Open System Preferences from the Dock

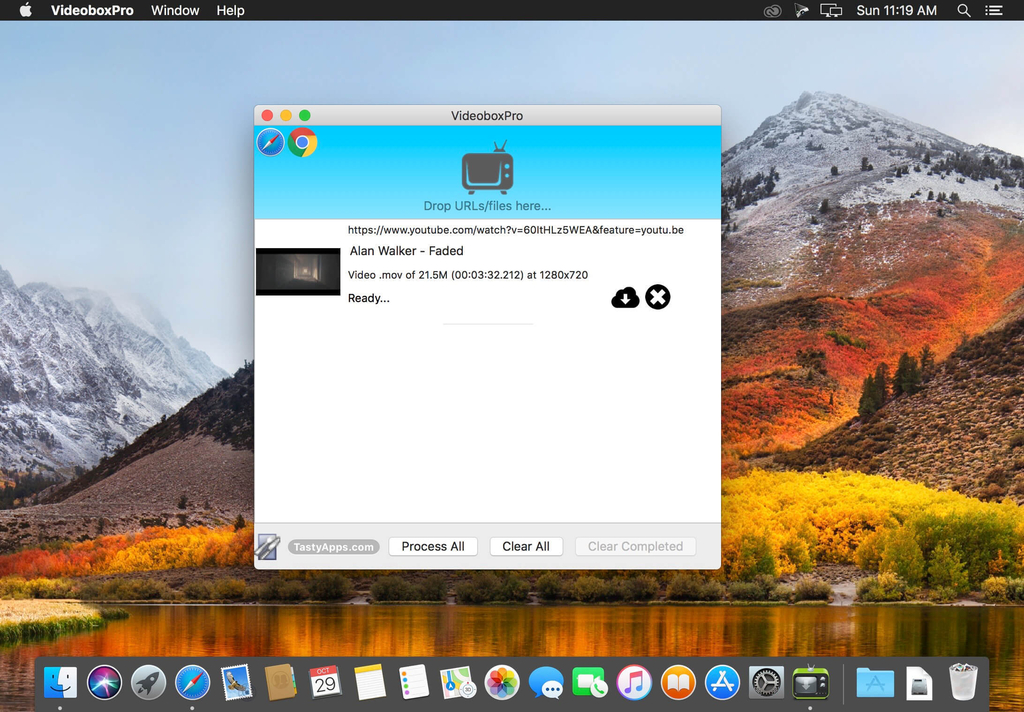click(x=767, y=683)
